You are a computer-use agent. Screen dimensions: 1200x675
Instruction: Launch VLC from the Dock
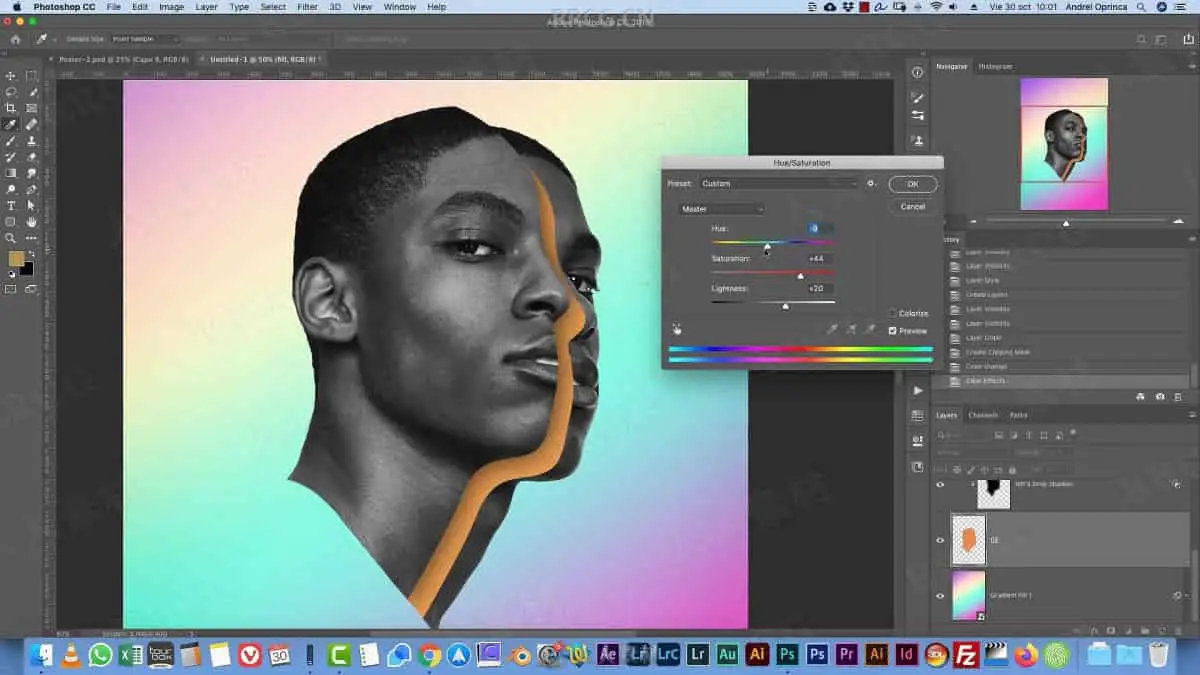(71, 655)
